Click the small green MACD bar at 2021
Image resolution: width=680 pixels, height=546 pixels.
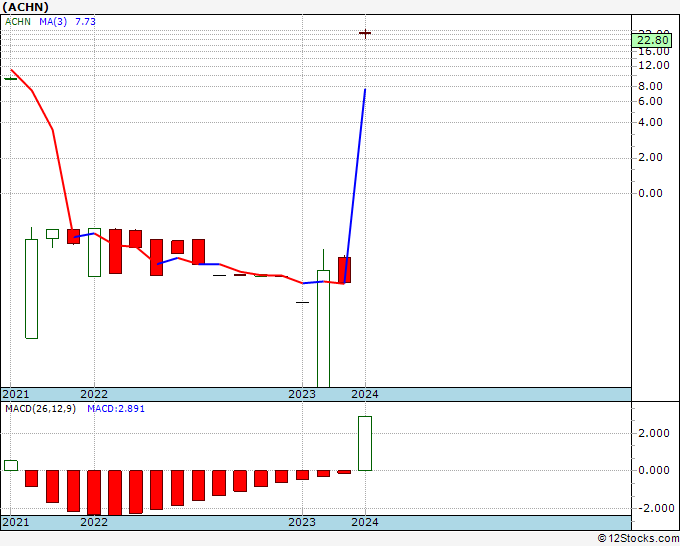11,465
